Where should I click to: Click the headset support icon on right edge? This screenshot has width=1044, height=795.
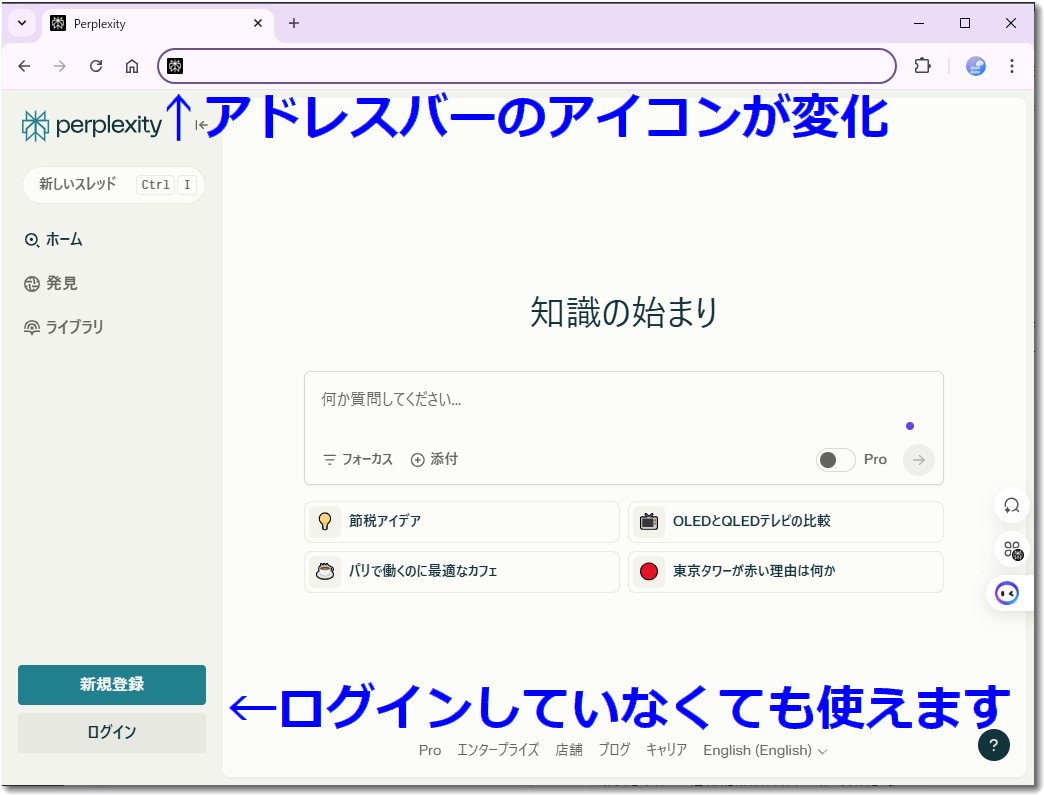pyautogui.click(x=1011, y=505)
